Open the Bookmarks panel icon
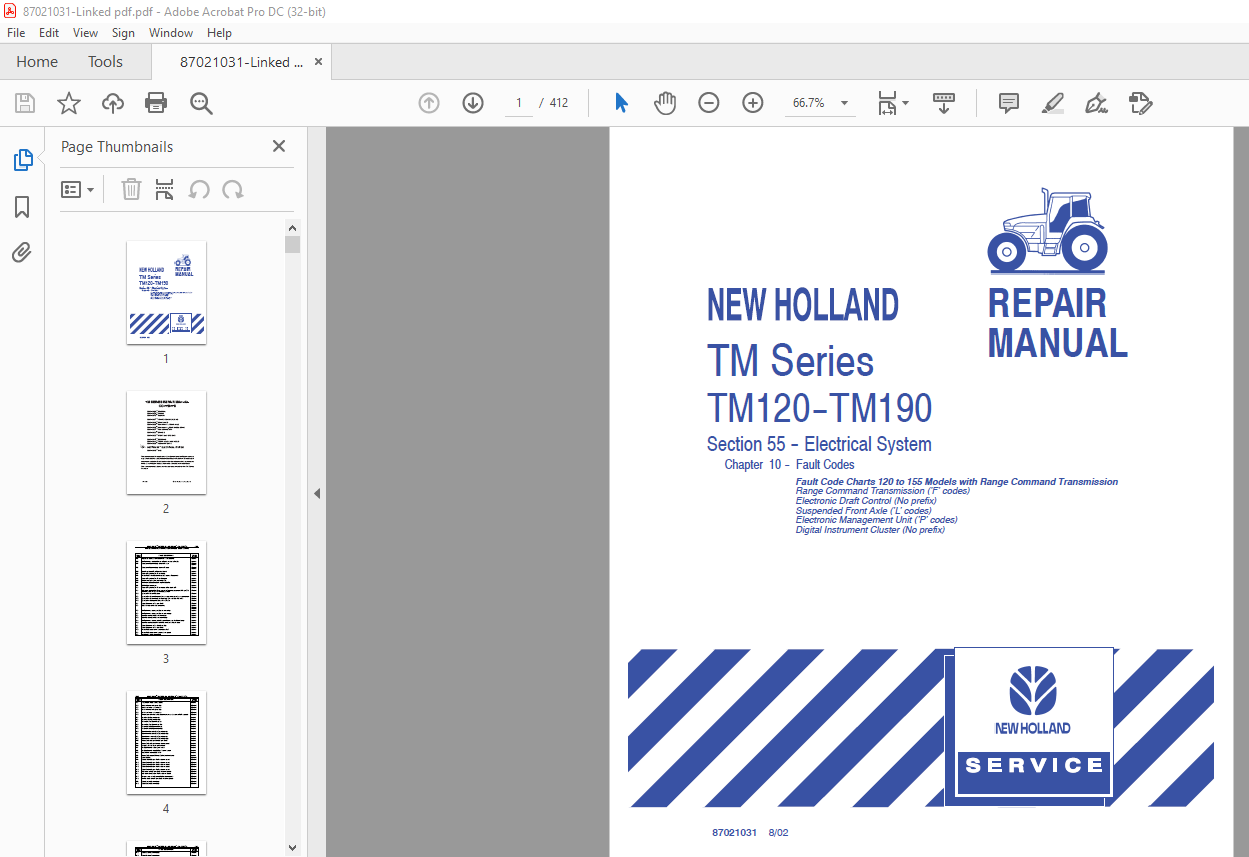This screenshot has height=857, width=1249. [x=22, y=207]
